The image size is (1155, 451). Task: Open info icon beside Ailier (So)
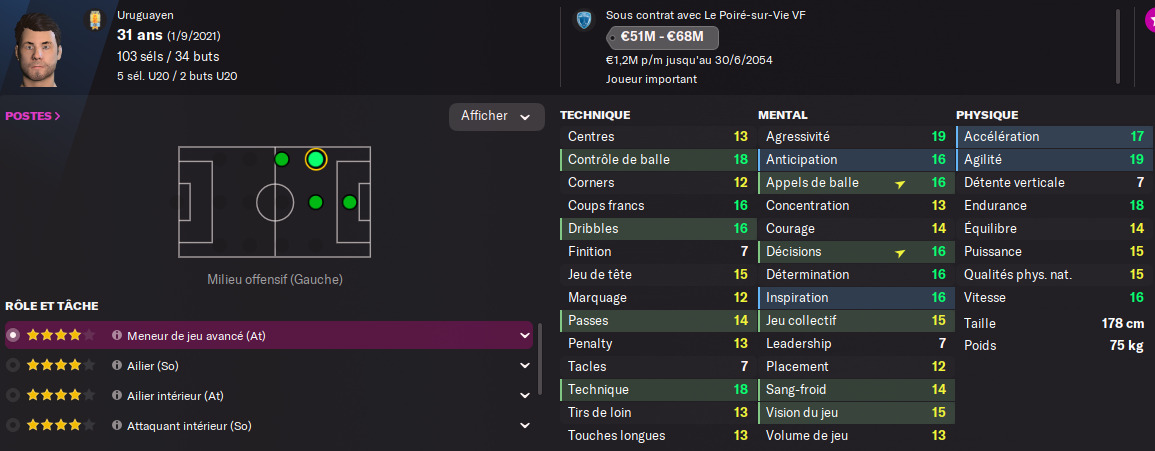coord(117,366)
